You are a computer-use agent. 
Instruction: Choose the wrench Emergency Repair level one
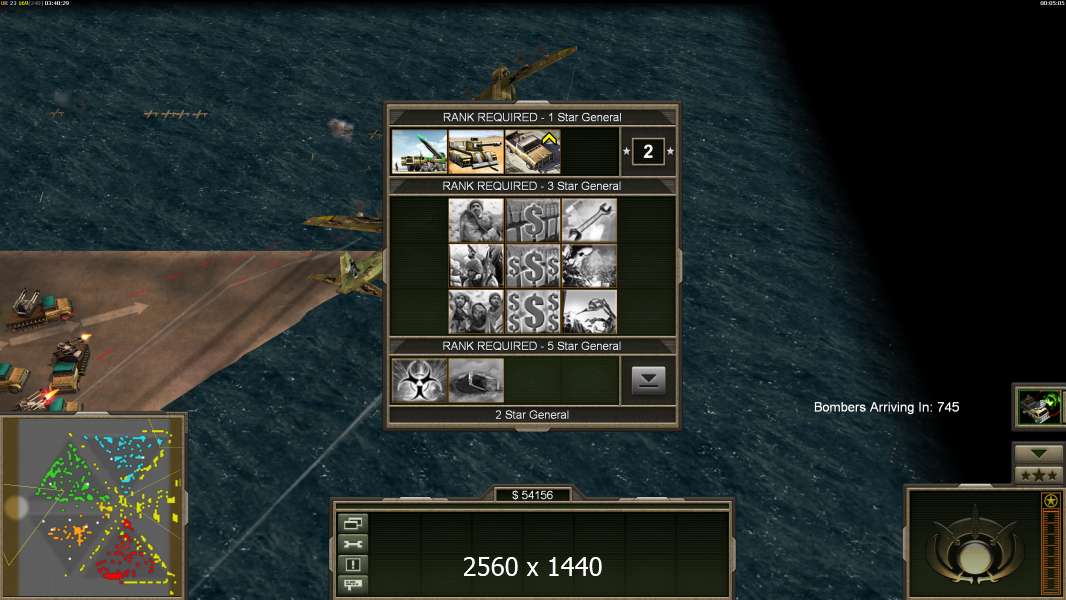point(589,220)
